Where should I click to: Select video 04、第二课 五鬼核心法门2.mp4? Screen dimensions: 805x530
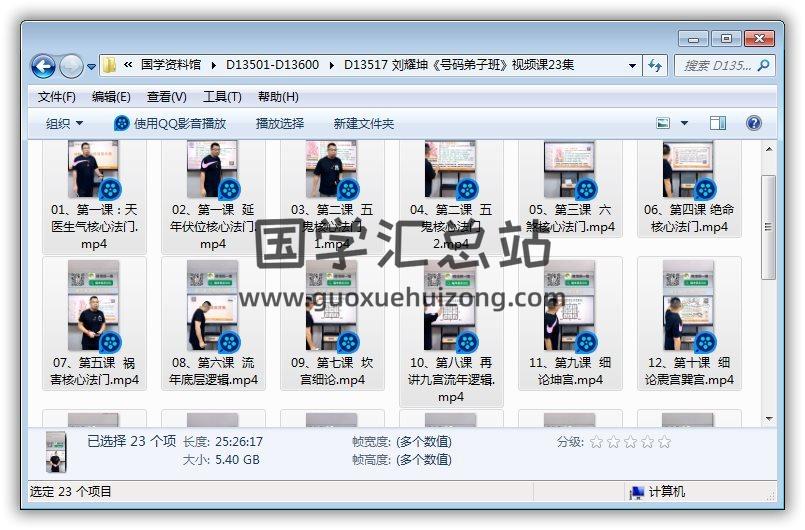tap(451, 197)
